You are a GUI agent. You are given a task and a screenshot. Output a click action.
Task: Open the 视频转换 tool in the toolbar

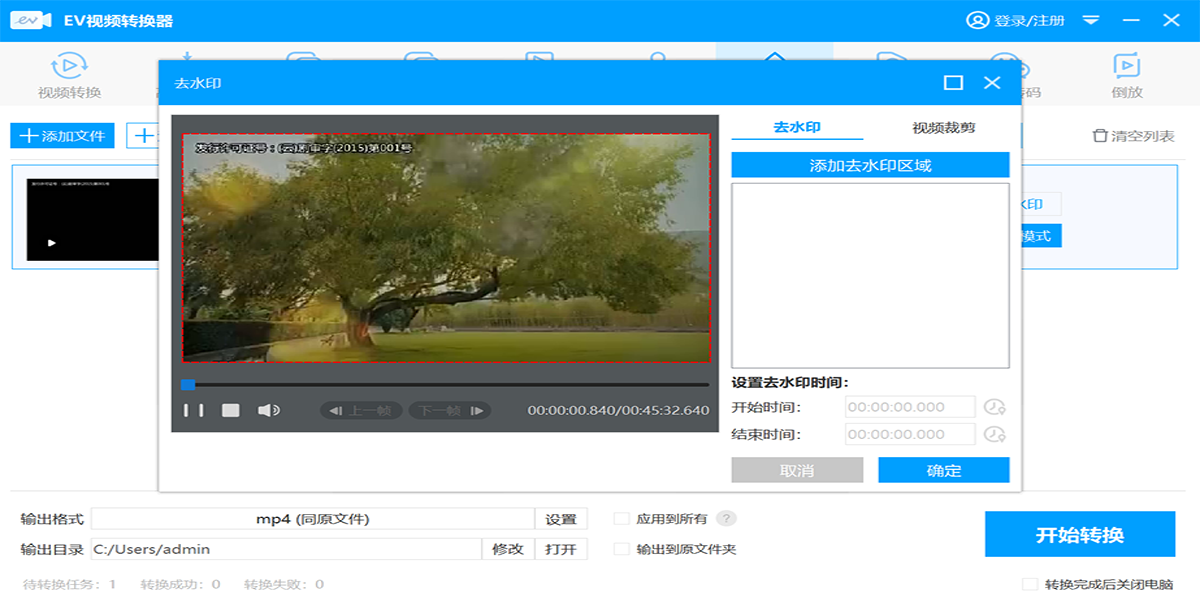(69, 75)
